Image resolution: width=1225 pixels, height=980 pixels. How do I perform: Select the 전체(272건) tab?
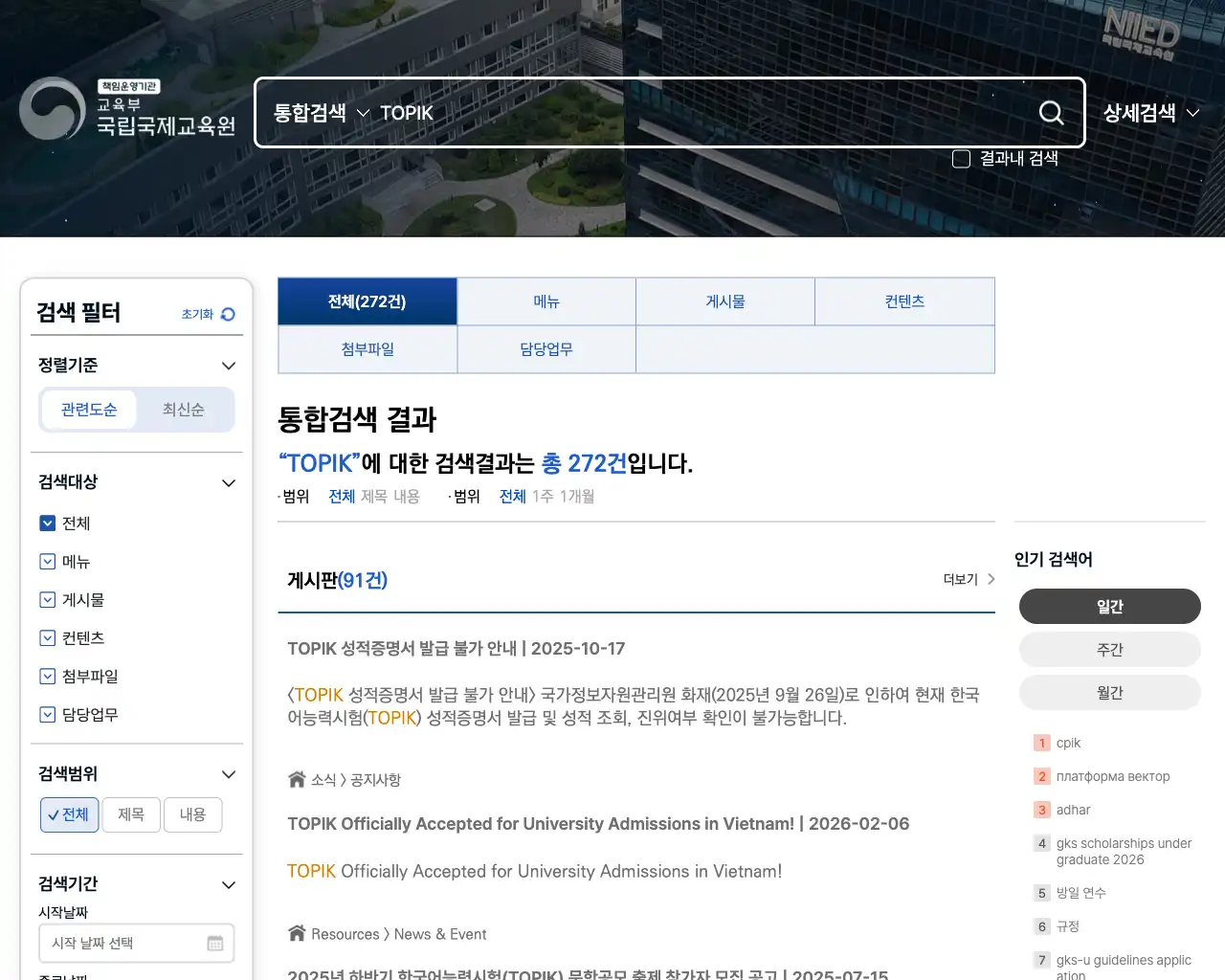[x=367, y=301]
